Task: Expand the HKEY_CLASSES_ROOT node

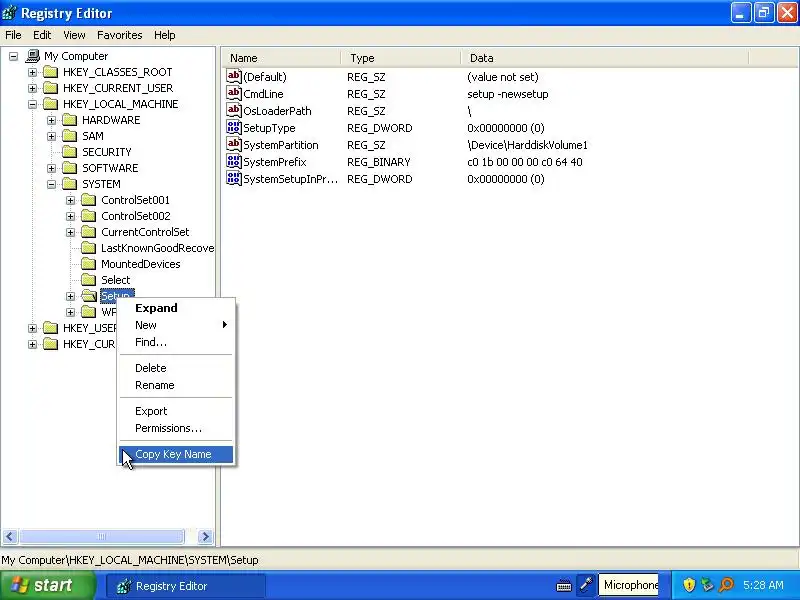Action: pyautogui.click(x=32, y=72)
